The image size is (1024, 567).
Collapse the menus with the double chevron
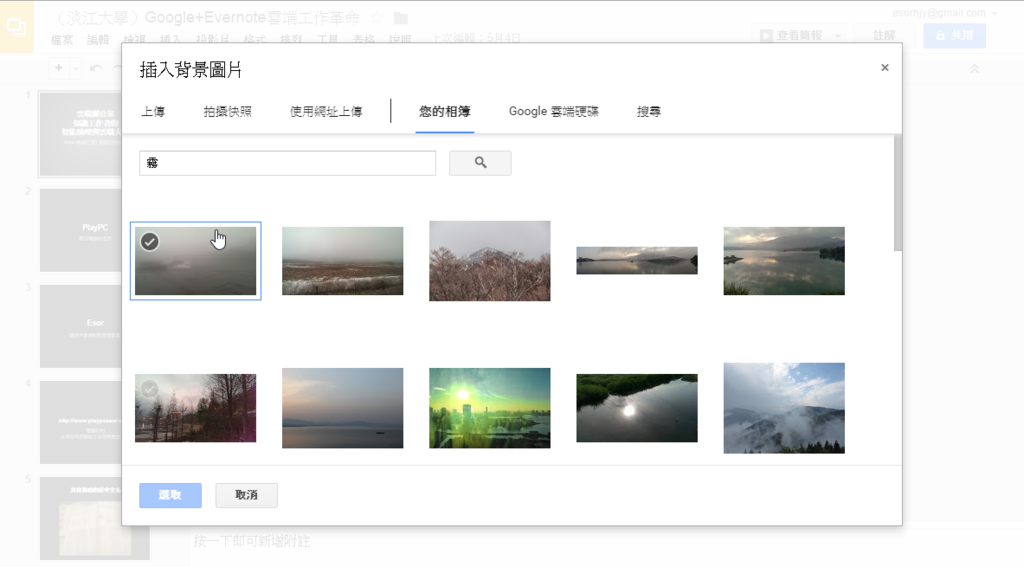click(x=974, y=69)
